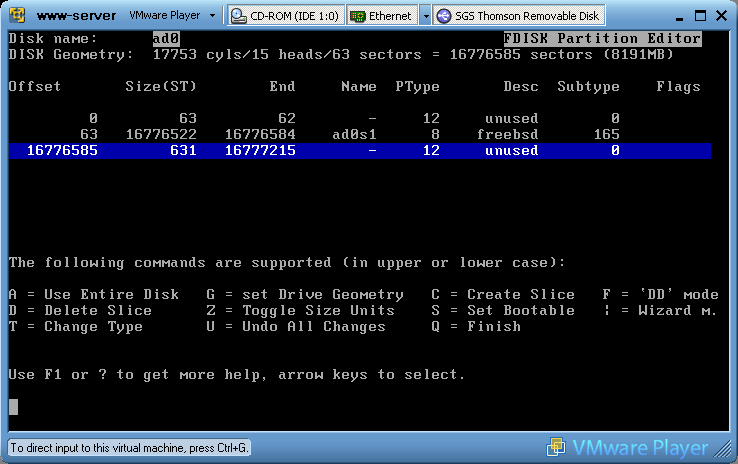Viewport: 738px width, 464px height.
Task: Click the 'S = Set Bootable' command
Action: [x=503, y=311]
